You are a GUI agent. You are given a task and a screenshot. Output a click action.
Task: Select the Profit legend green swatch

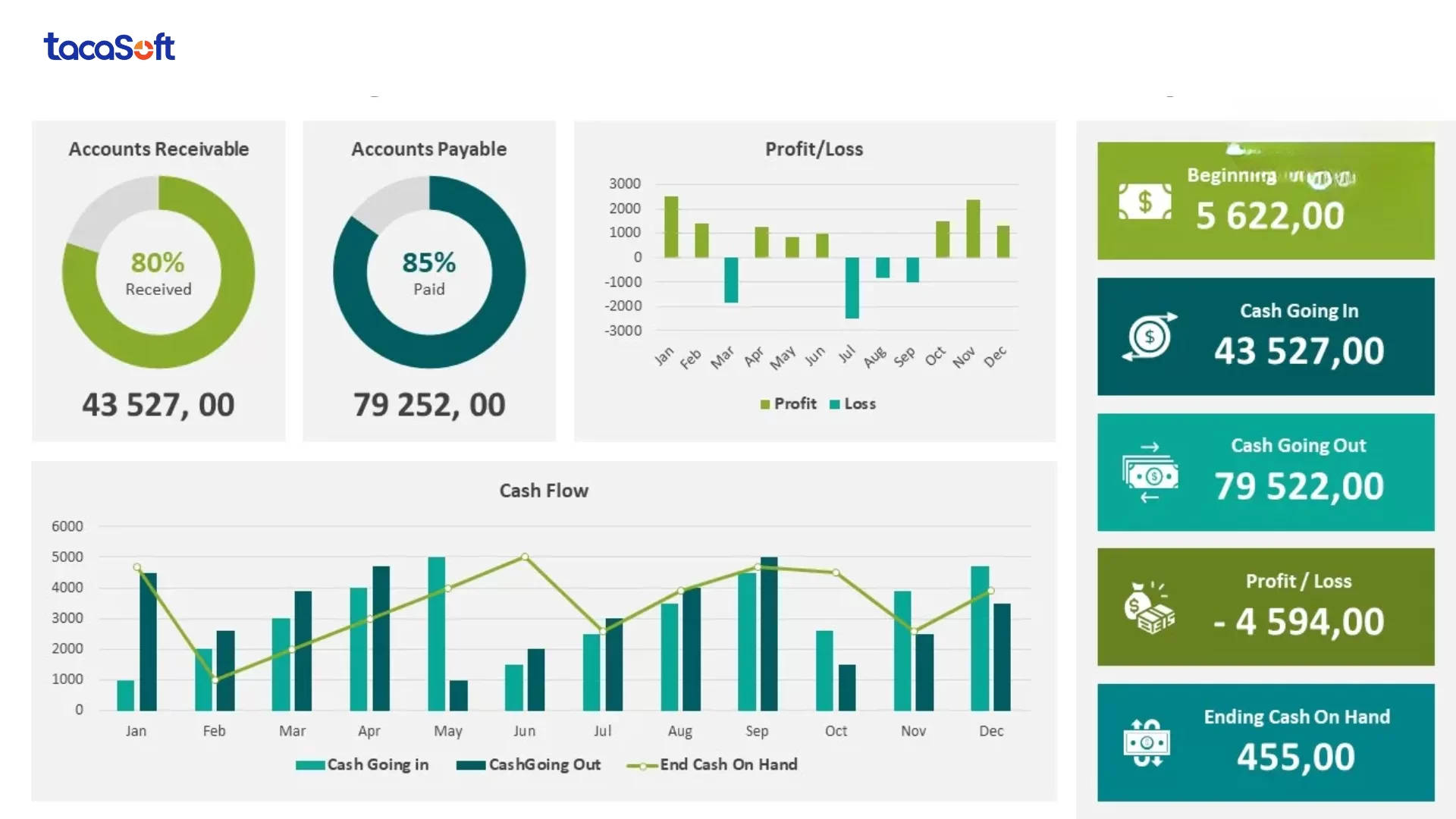point(765,404)
